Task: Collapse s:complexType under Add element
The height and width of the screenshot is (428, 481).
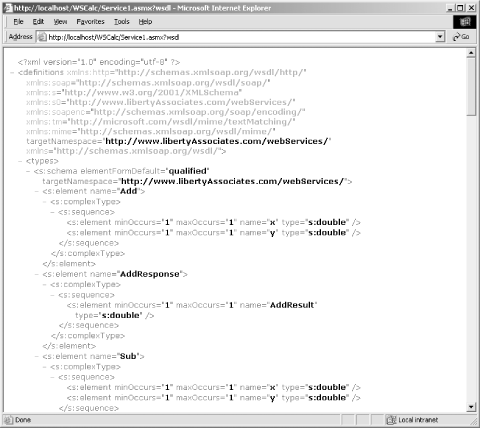Action: (45, 202)
